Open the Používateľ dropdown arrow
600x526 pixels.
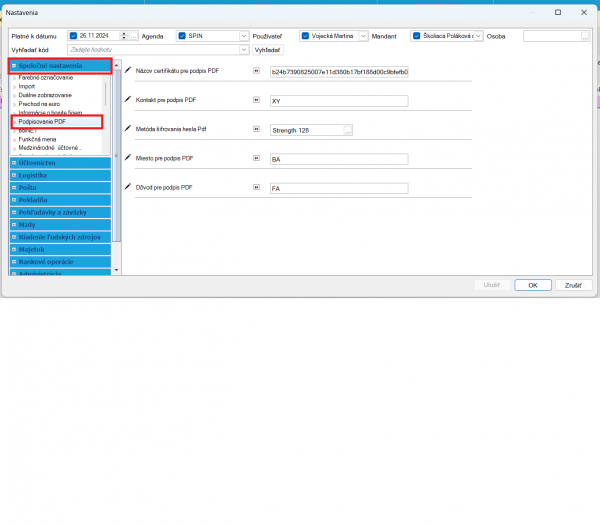click(x=363, y=36)
